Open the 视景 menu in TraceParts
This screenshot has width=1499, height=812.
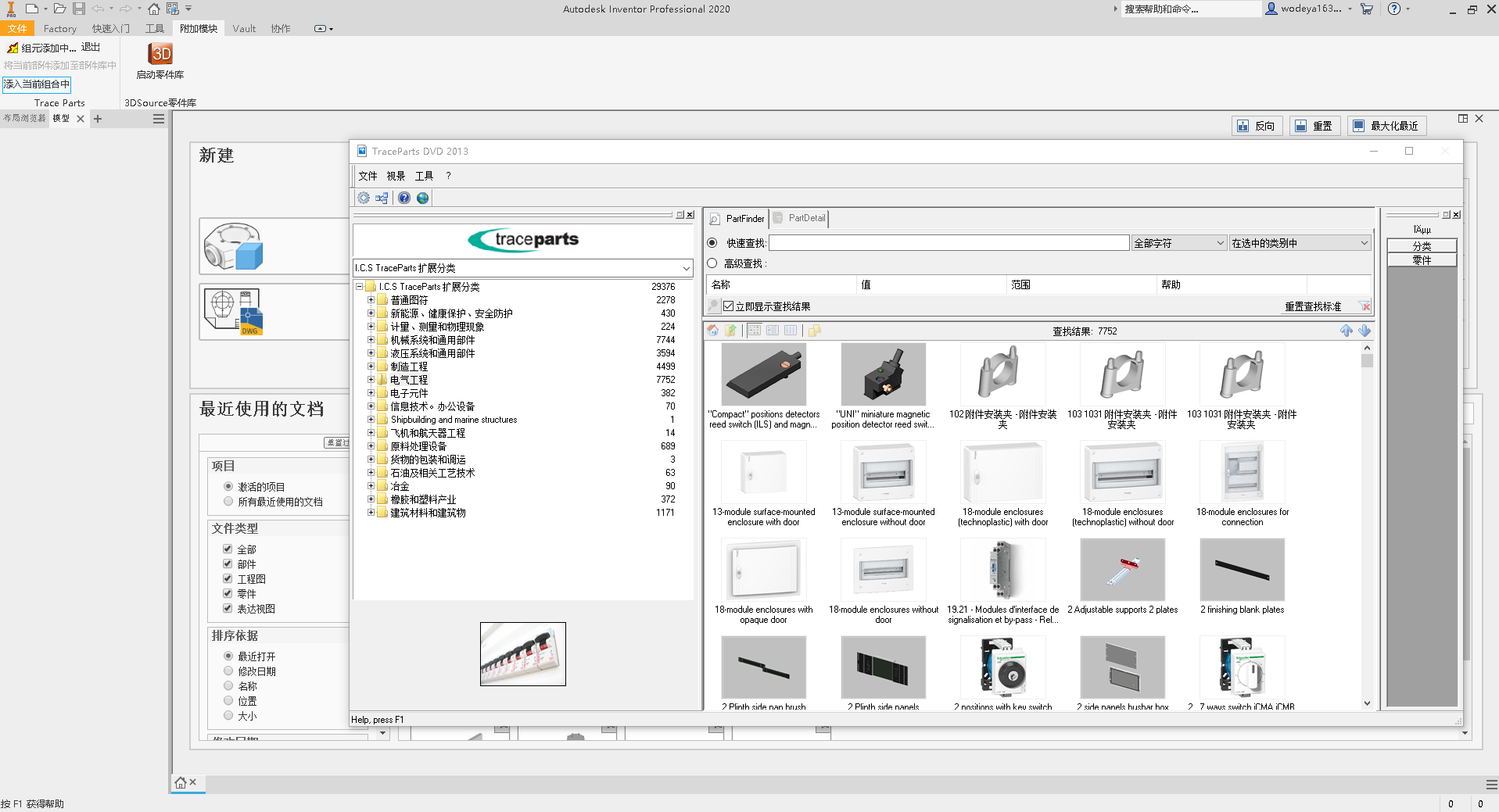(396, 176)
